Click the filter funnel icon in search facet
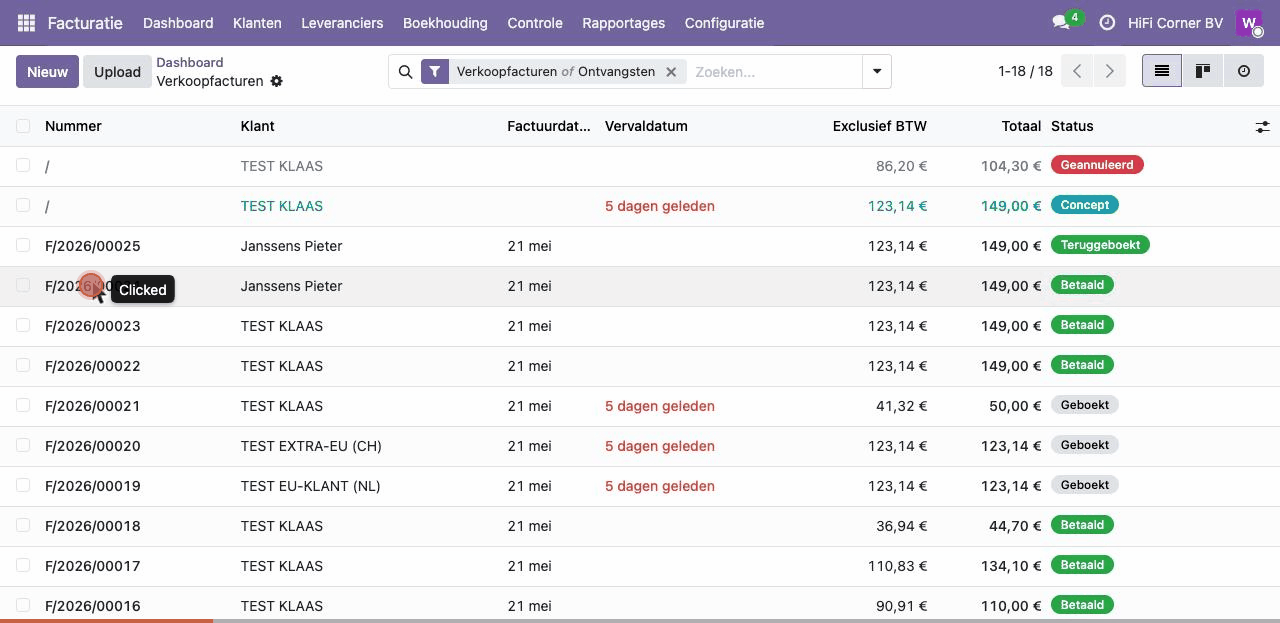Image resolution: width=1280 pixels, height=623 pixels. pos(435,72)
